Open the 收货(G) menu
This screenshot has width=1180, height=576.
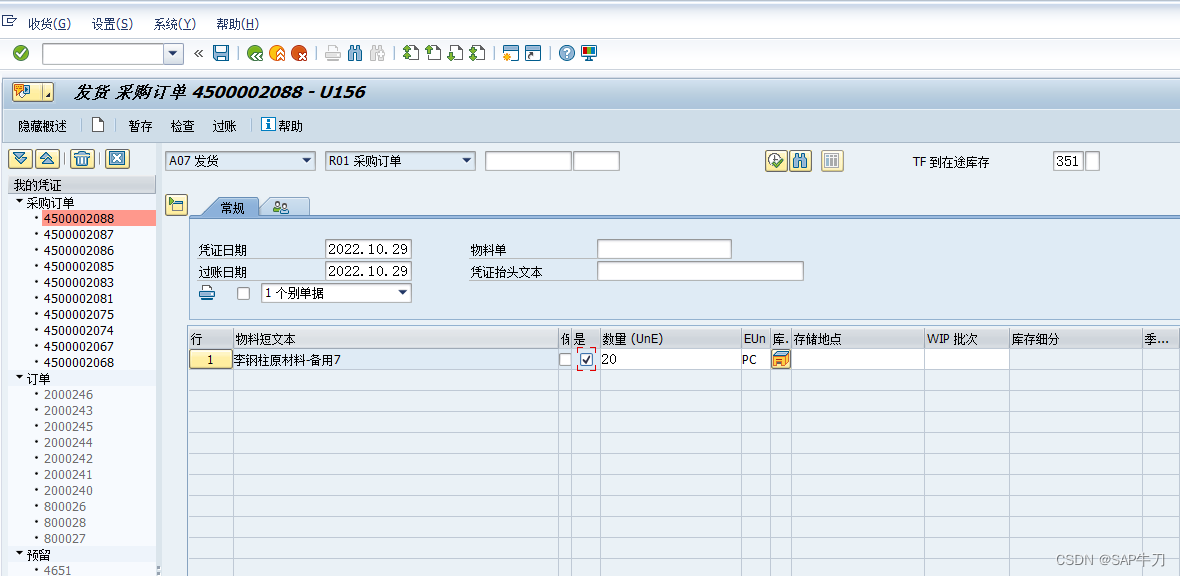pos(50,24)
